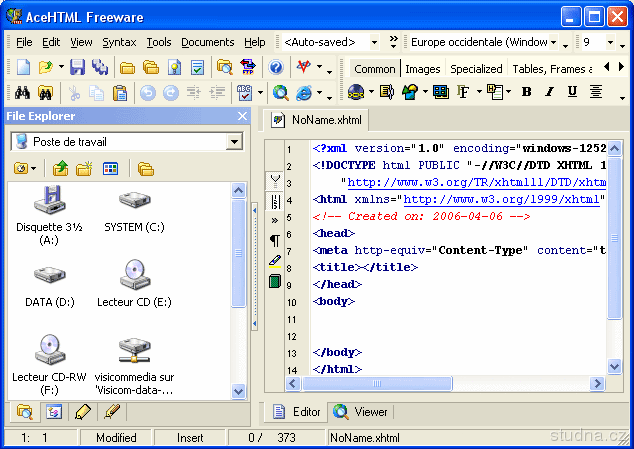Click the blue Help question mark icon
This screenshot has height=449, width=634.
[276, 67]
